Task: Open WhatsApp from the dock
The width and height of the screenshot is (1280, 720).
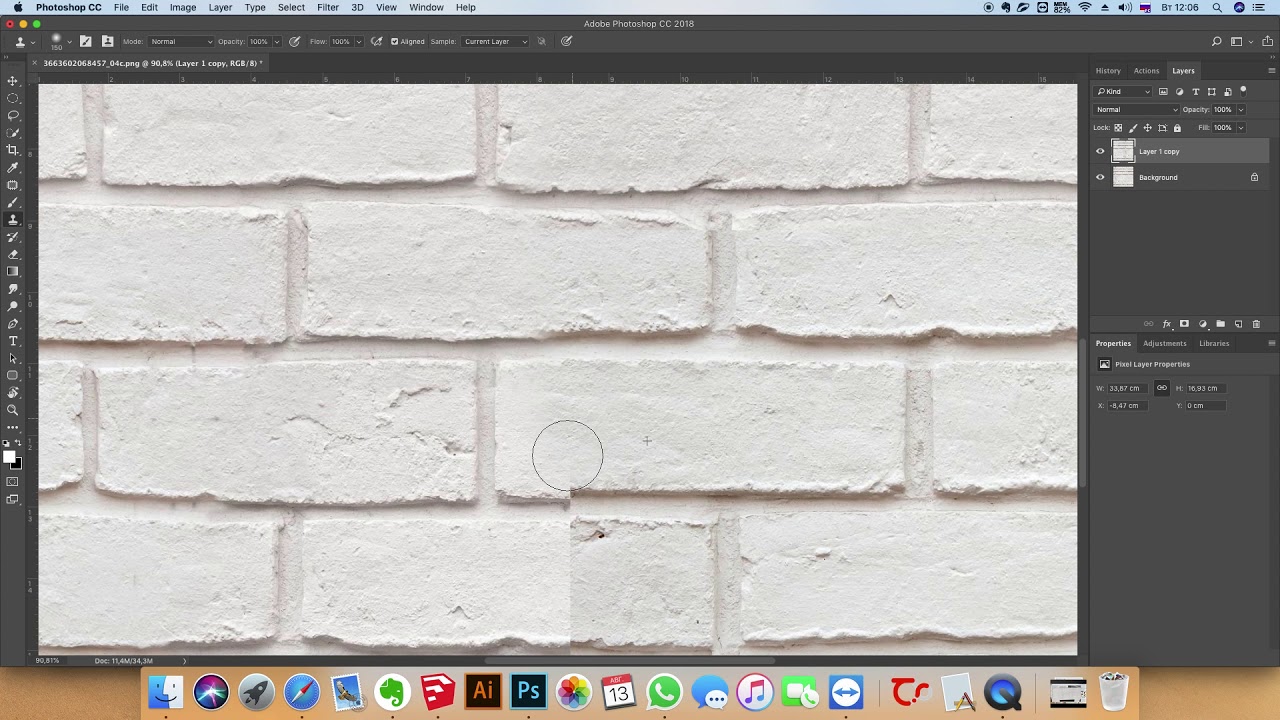Action: (x=664, y=691)
